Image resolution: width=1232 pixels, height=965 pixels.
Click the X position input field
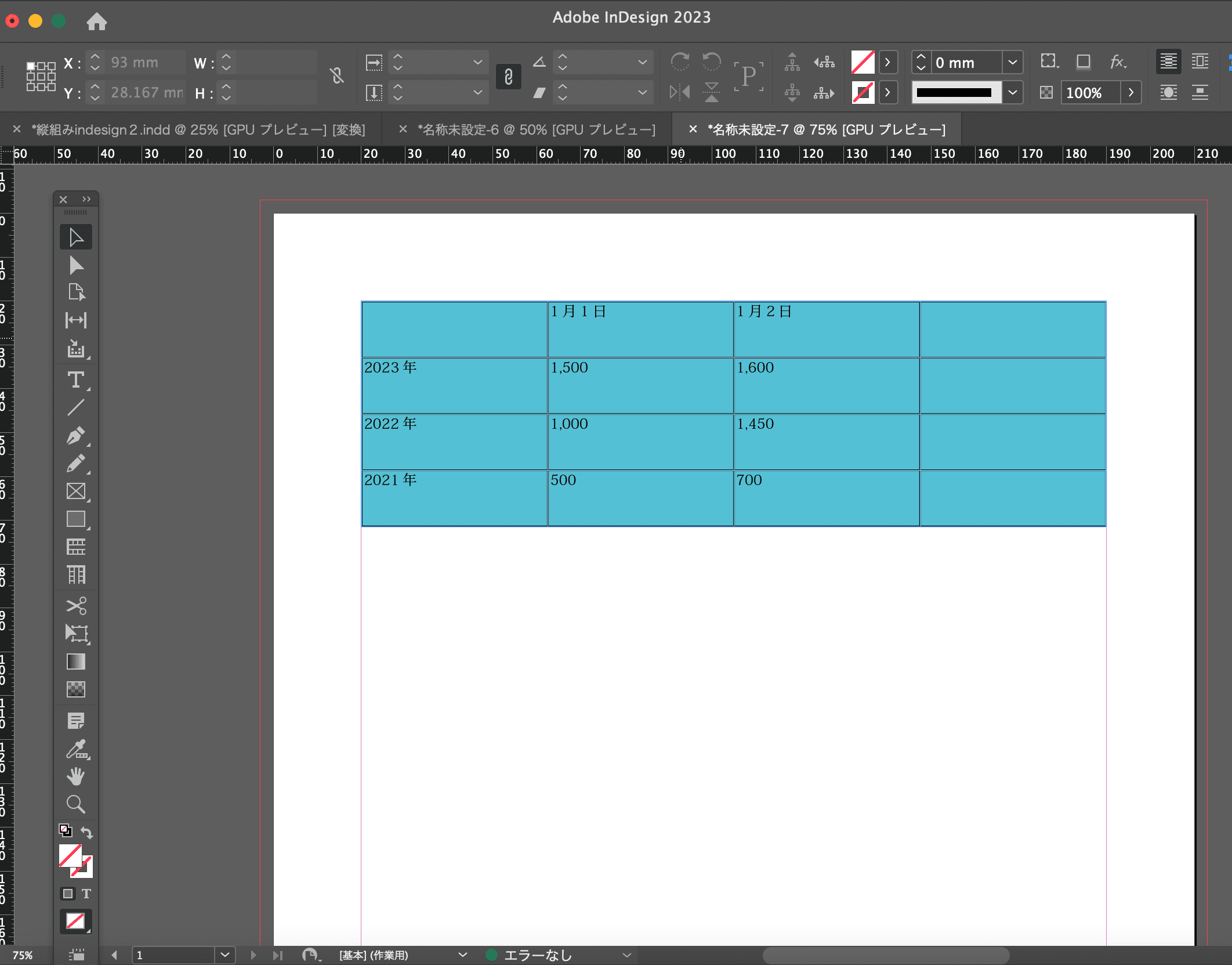coord(146,62)
